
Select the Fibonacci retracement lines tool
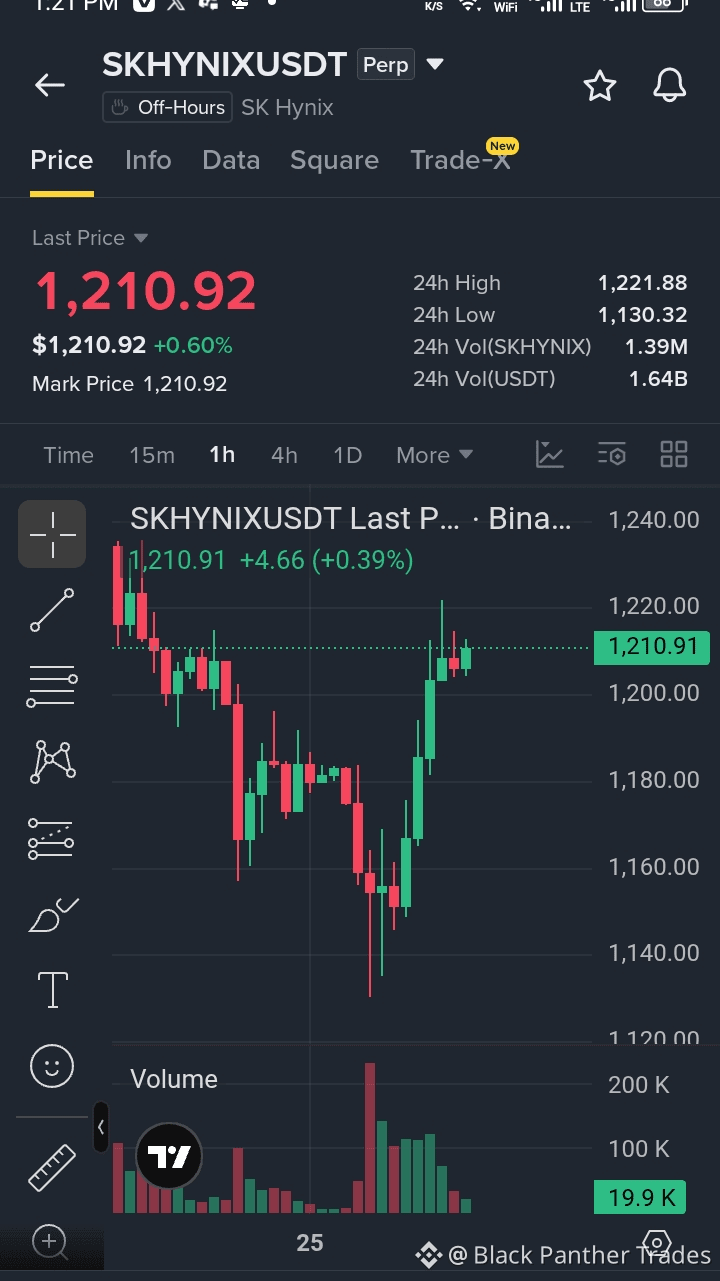coord(52,686)
